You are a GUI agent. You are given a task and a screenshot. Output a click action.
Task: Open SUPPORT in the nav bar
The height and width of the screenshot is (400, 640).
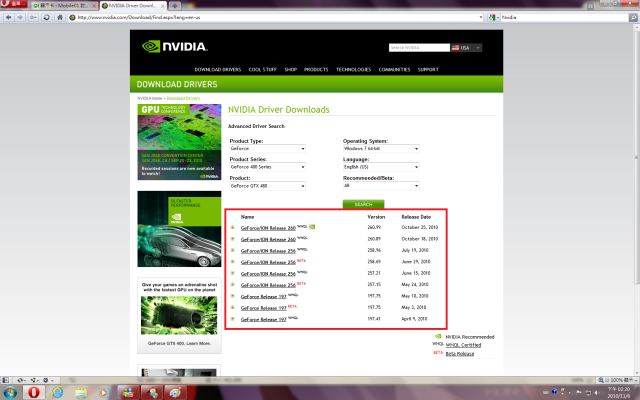[428, 70]
